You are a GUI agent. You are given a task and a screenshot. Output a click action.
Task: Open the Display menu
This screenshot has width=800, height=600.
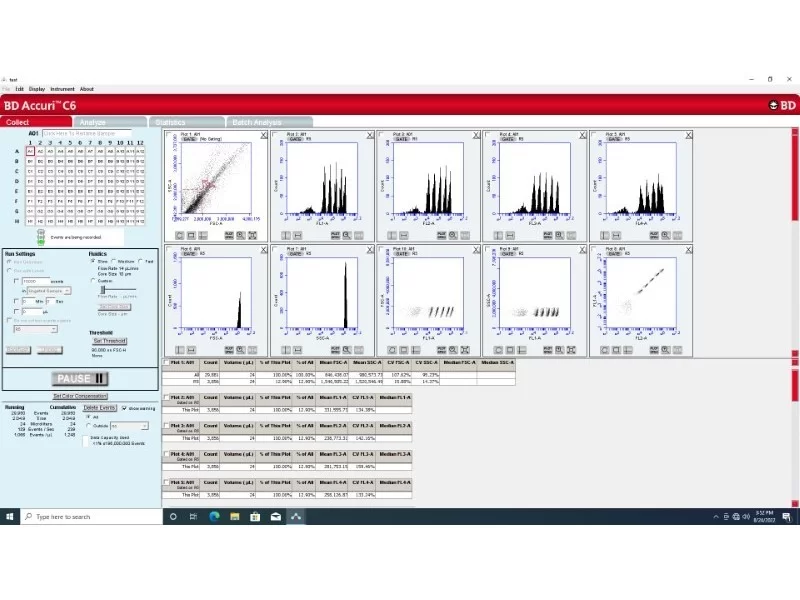(x=37, y=89)
